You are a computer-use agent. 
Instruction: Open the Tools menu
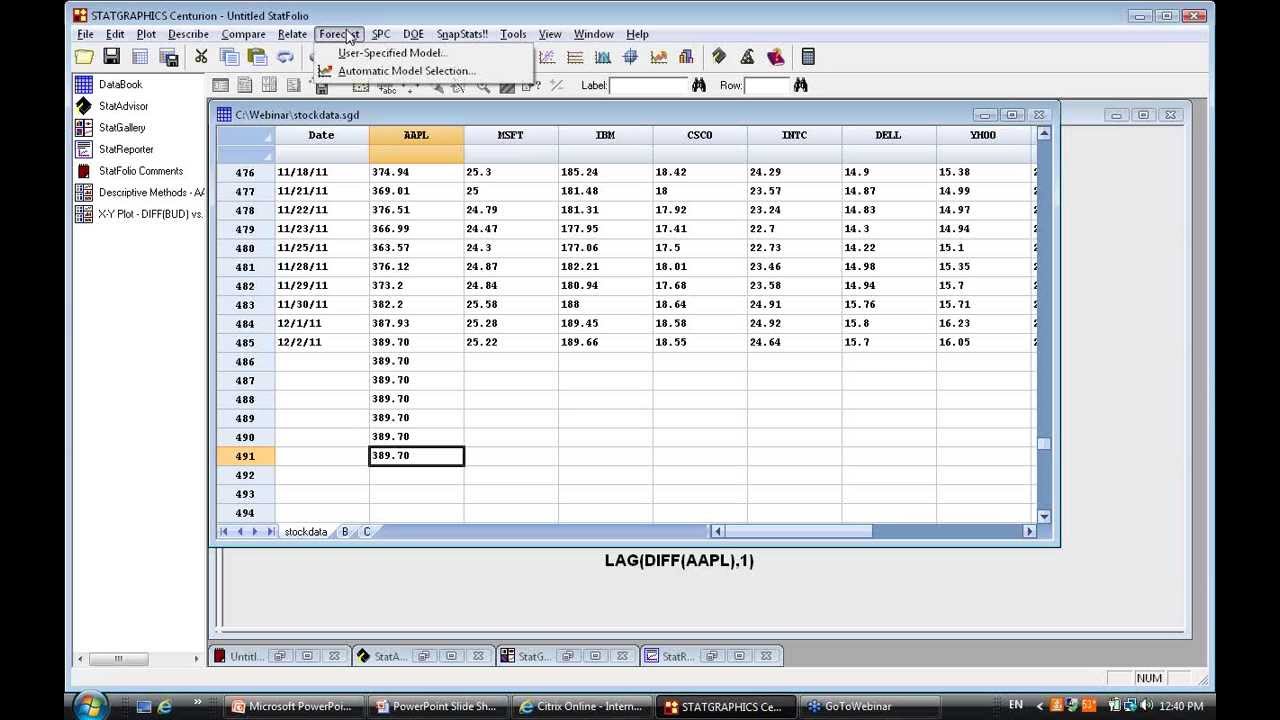(513, 34)
